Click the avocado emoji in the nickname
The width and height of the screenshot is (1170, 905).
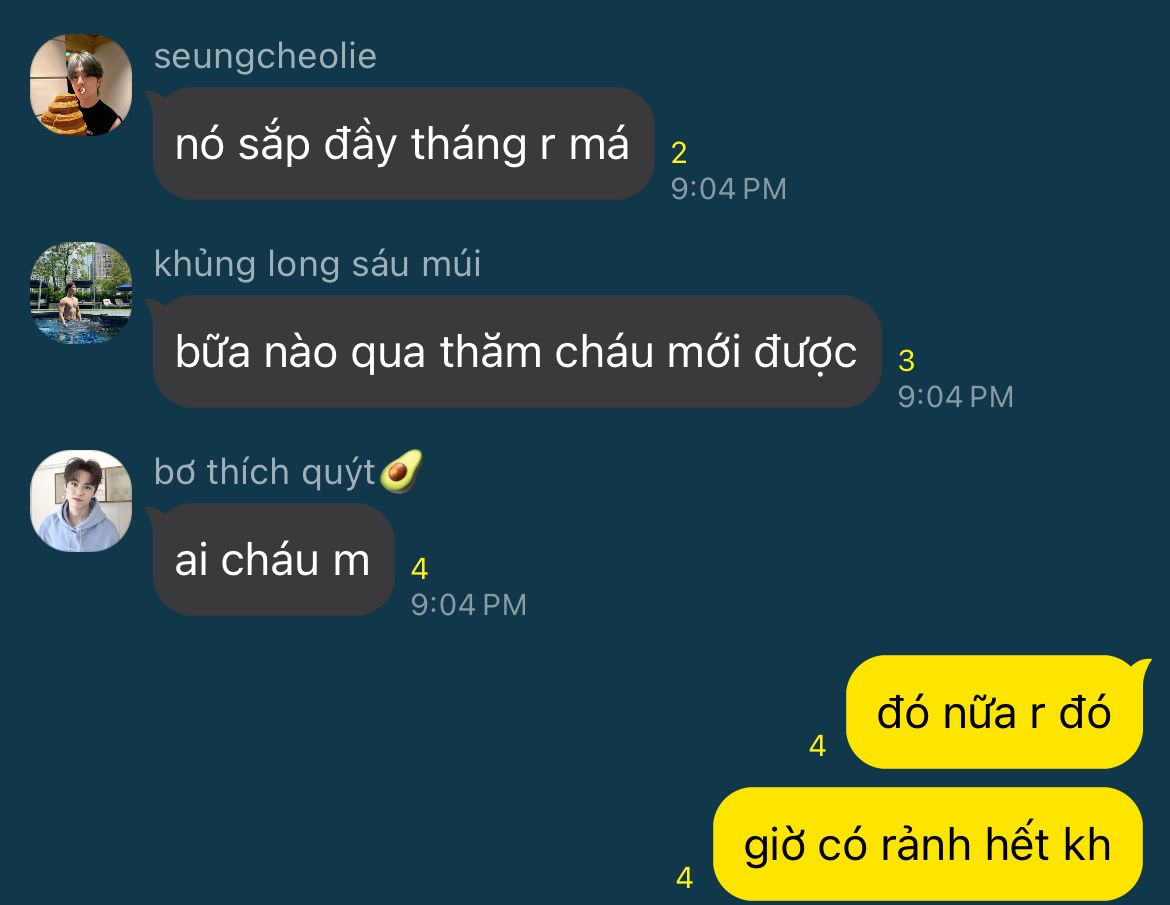click(401, 472)
